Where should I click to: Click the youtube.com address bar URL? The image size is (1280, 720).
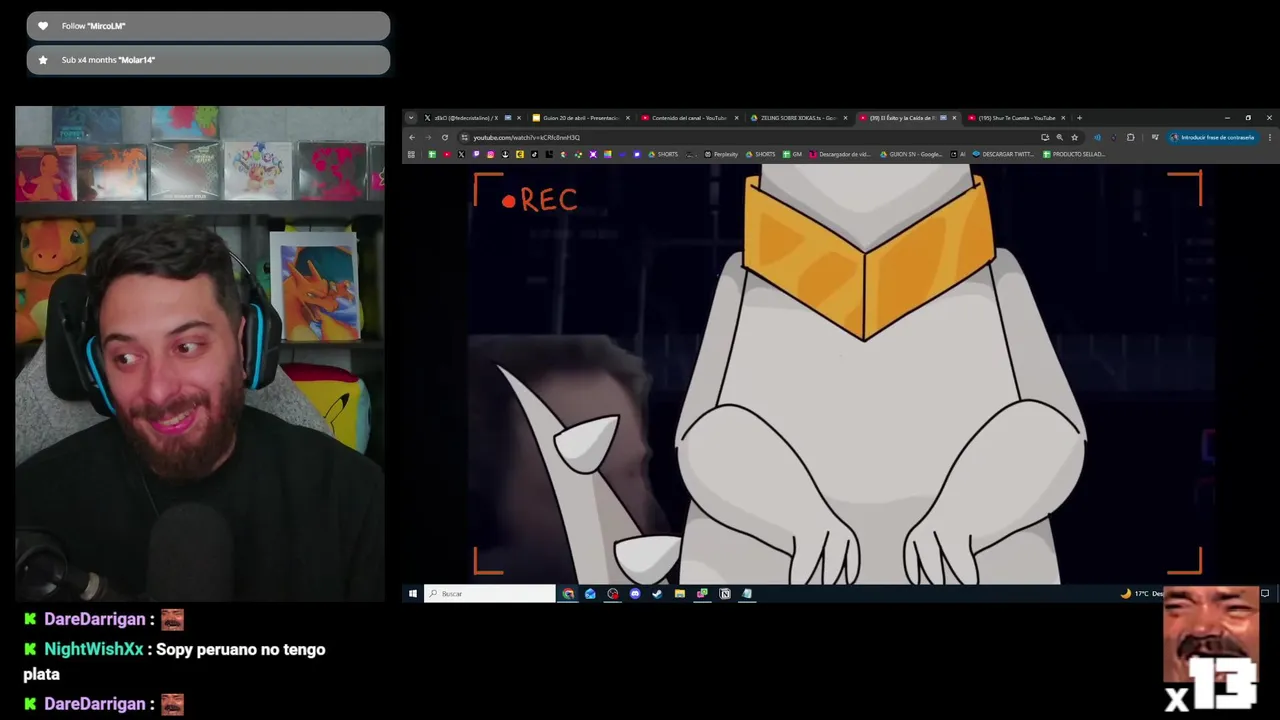[526, 137]
